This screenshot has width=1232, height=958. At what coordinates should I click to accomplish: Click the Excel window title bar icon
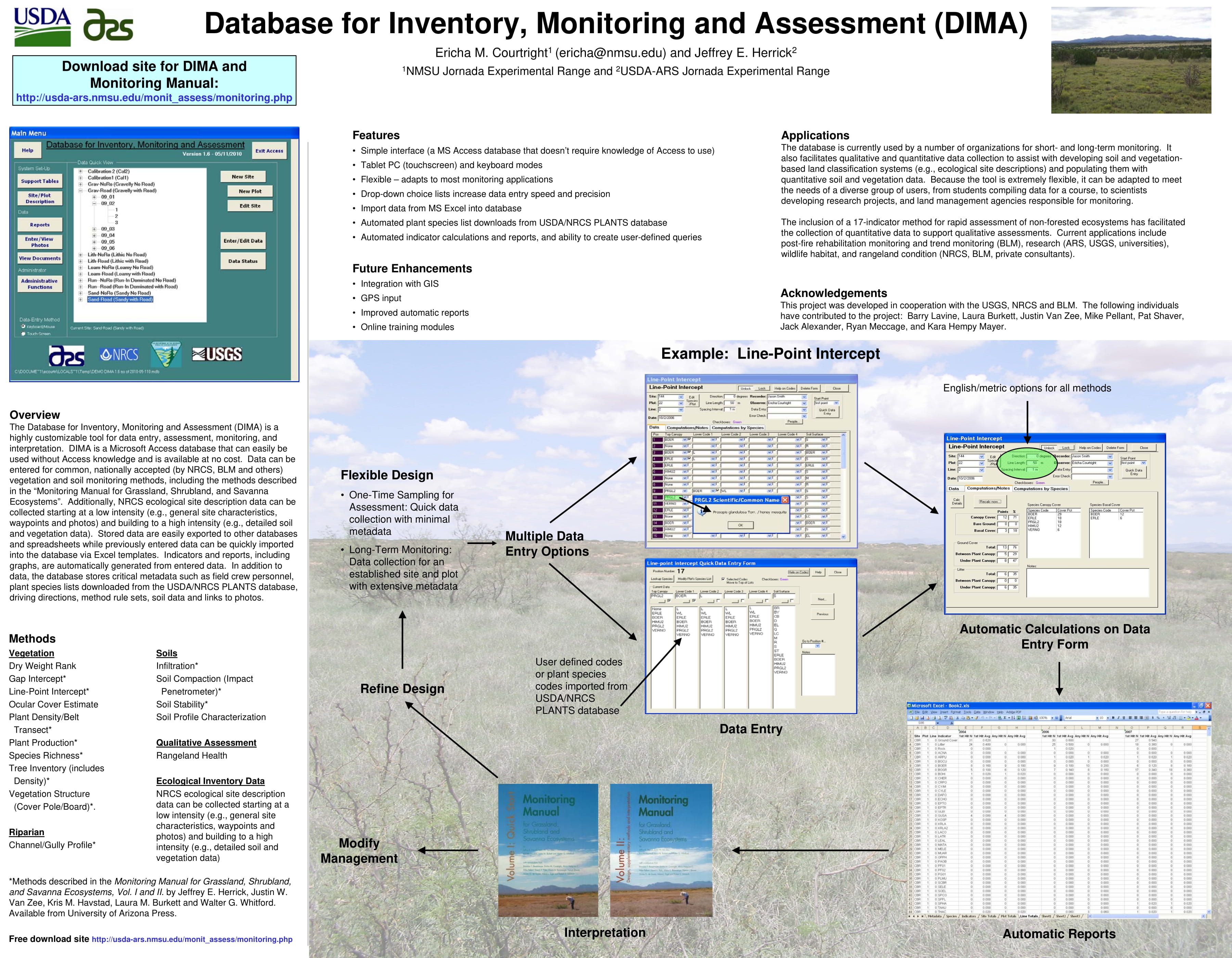click(909, 705)
